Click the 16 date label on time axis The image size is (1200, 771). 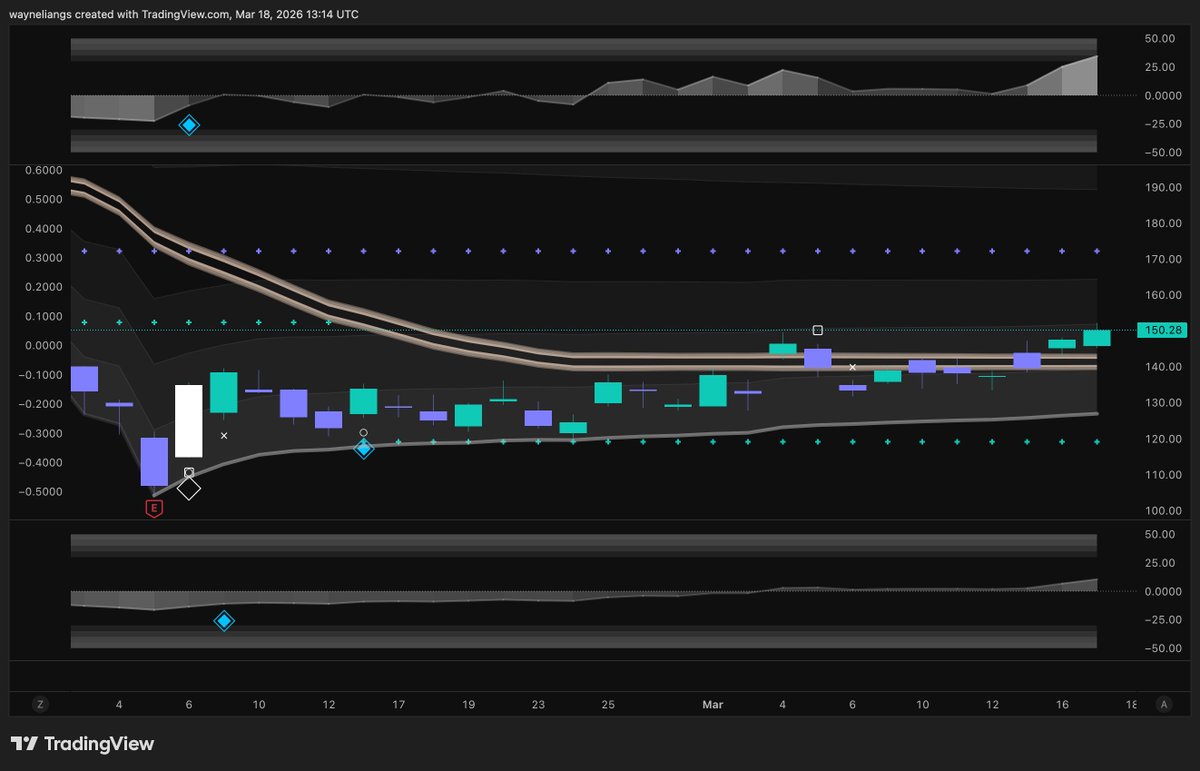point(1062,704)
